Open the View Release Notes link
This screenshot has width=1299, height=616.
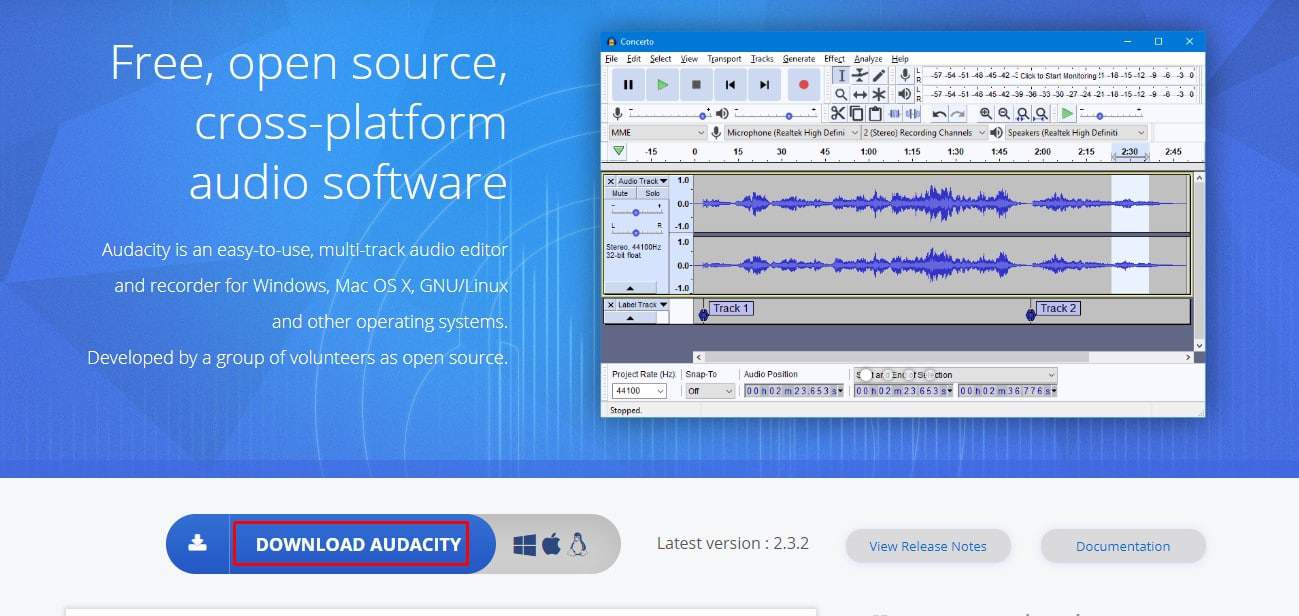[927, 546]
